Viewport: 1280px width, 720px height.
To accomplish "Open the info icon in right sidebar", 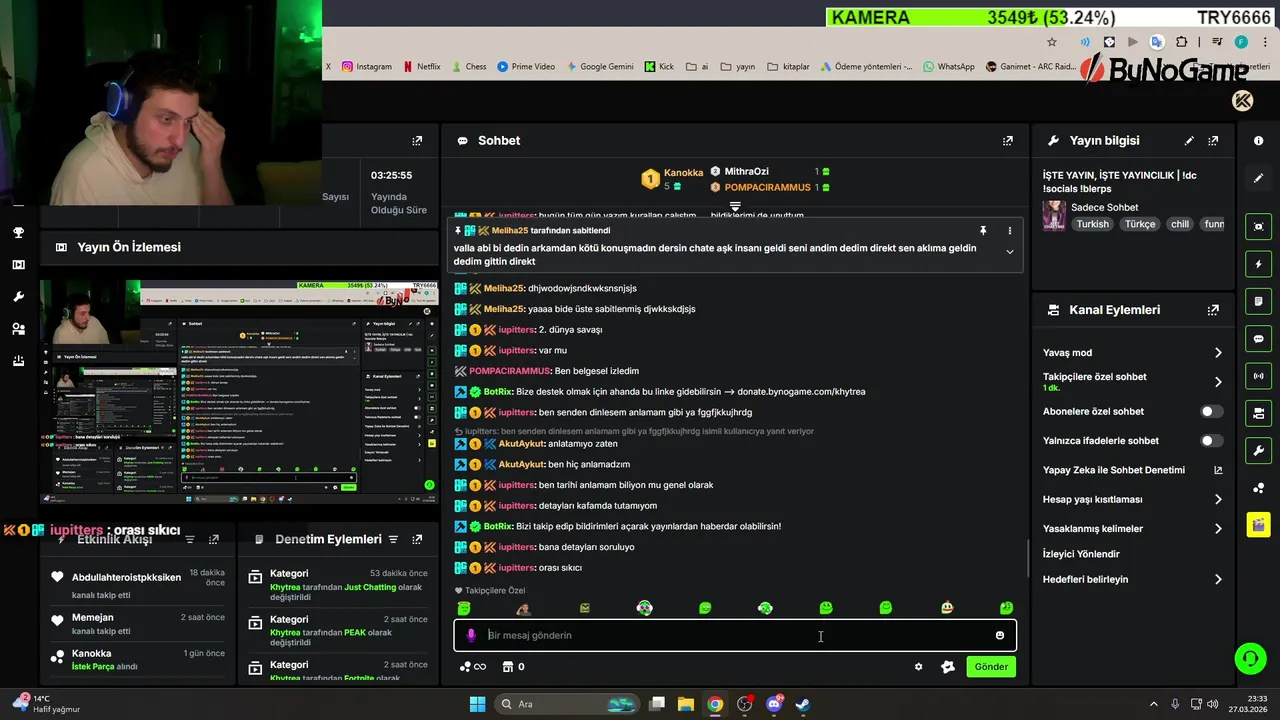I will click(1259, 141).
